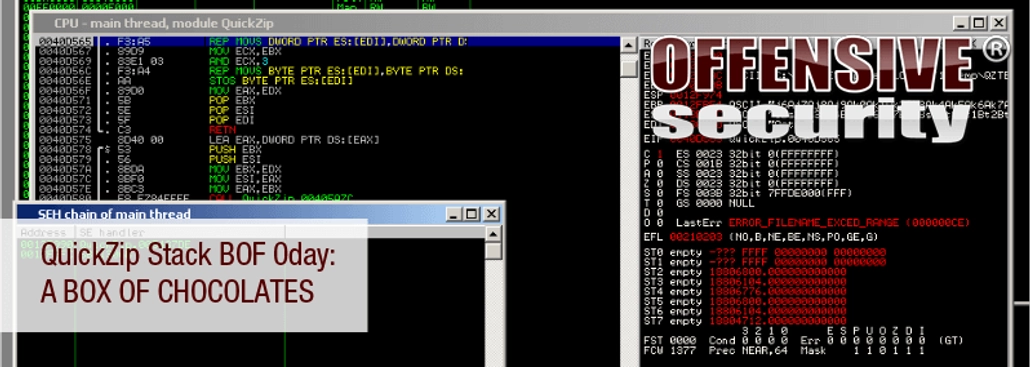
Task: Select the LEA EAX,DWORD PTR DS:[EAX] row
Action: [327, 140]
